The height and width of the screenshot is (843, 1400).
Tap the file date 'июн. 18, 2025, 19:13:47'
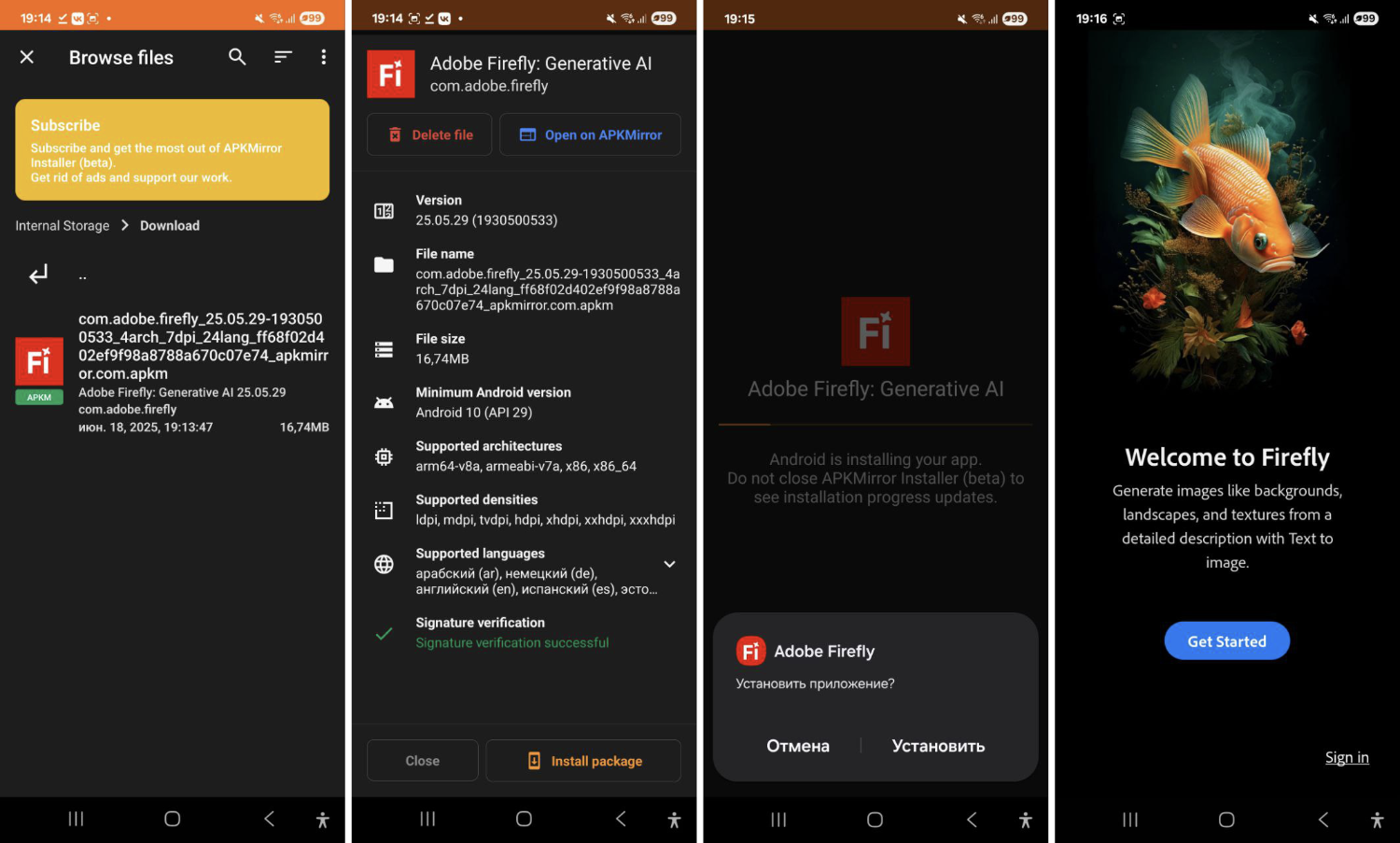coord(146,428)
